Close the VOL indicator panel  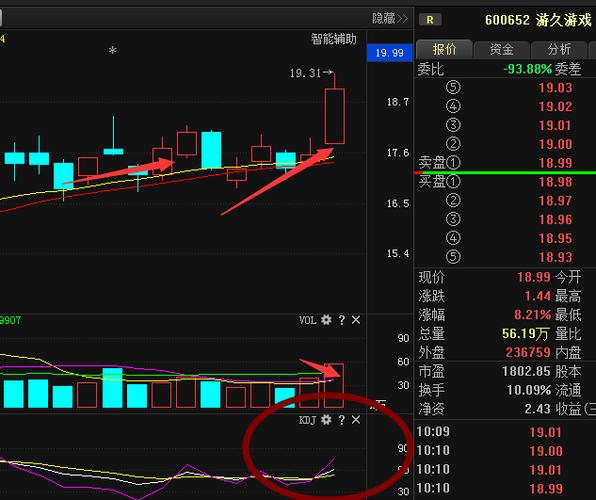click(x=356, y=320)
